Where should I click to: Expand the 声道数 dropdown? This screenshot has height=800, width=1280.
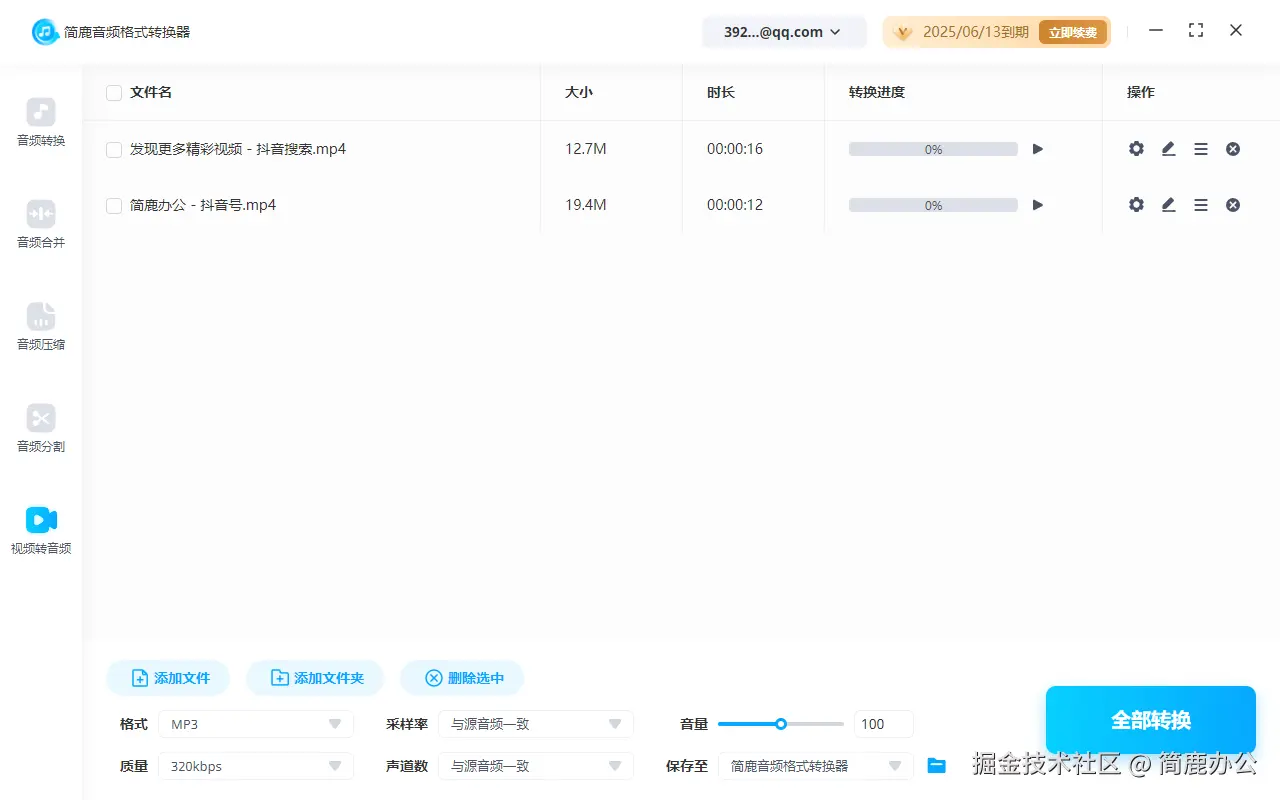coord(536,766)
